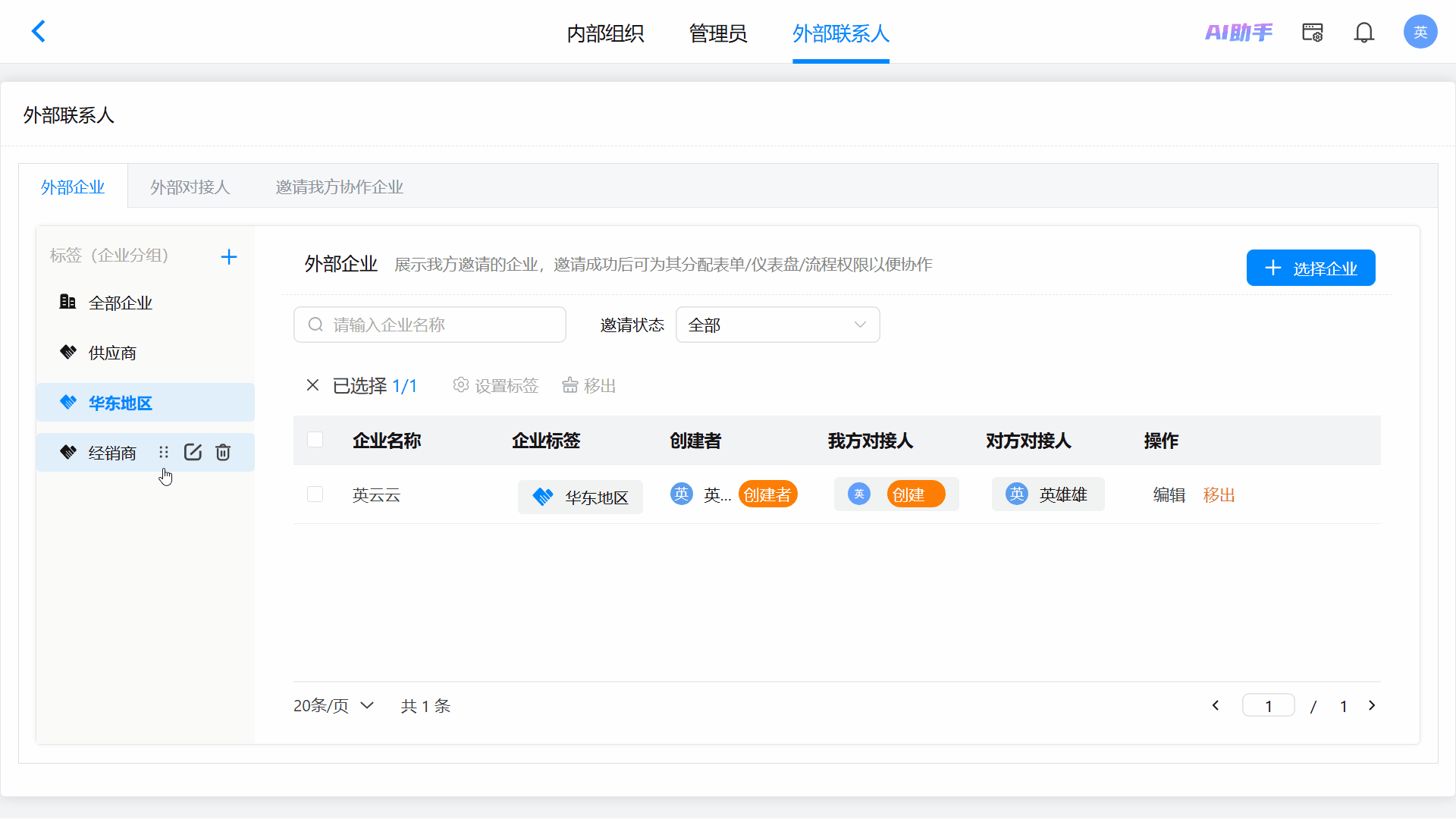1456x819 pixels.
Task: Select the 华东地区 tag in sidebar
Action: (x=146, y=403)
